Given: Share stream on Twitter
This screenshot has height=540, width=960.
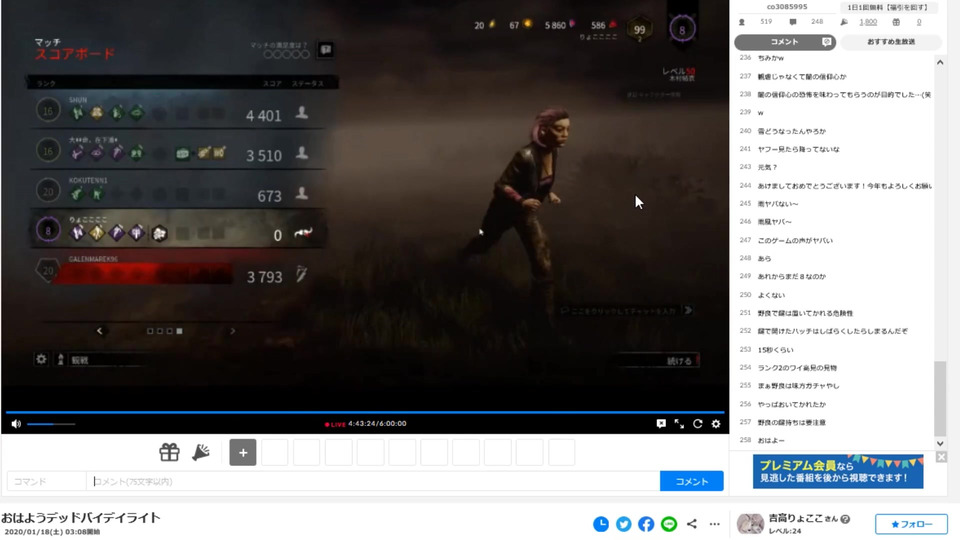Looking at the screenshot, I should 624,524.
